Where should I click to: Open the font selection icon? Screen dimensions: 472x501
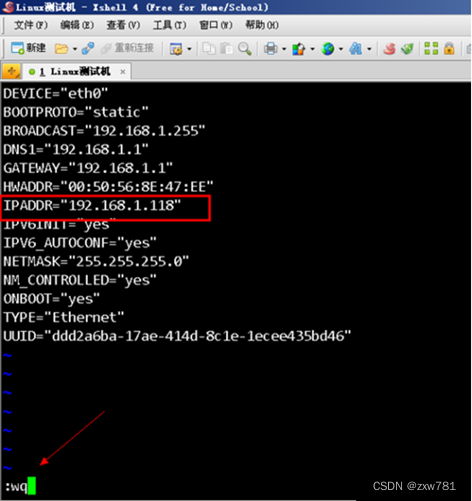(356, 49)
